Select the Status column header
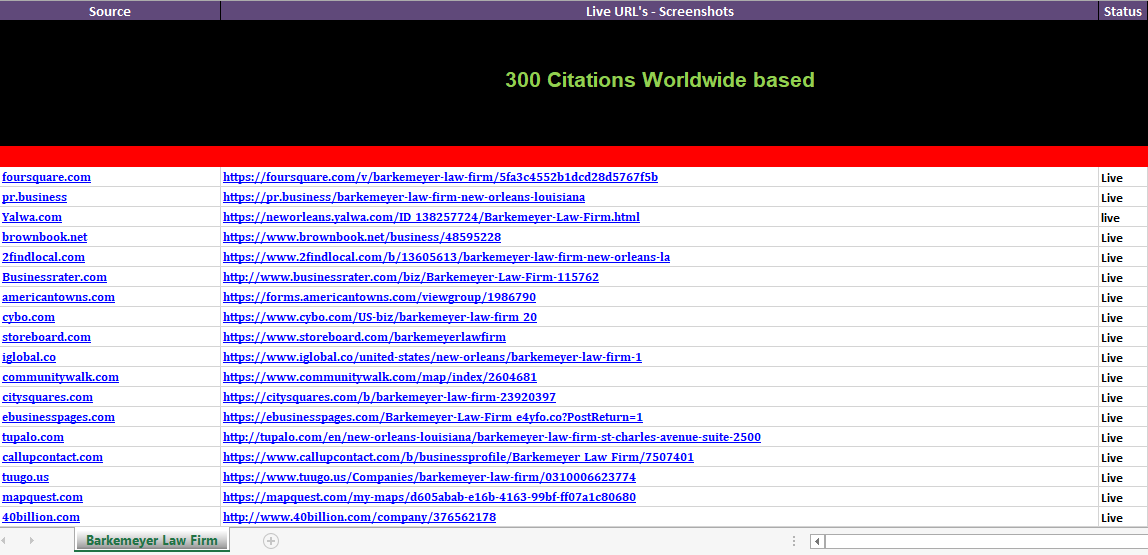Viewport: 1148px width, 555px height. pyautogui.click(x=1122, y=11)
